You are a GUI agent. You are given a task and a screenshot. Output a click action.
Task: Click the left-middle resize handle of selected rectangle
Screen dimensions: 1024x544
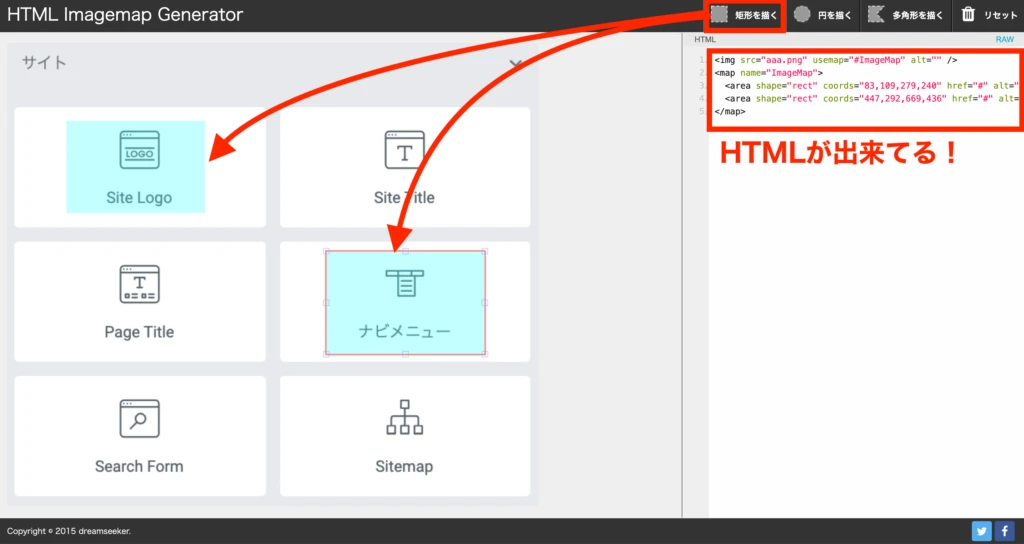pyautogui.click(x=326, y=303)
